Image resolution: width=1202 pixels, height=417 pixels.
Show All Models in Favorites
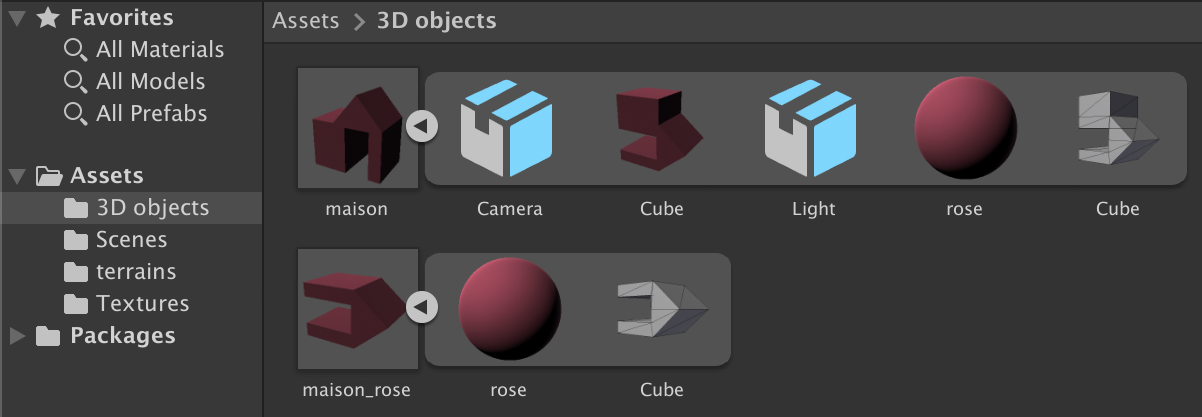[x=150, y=81]
